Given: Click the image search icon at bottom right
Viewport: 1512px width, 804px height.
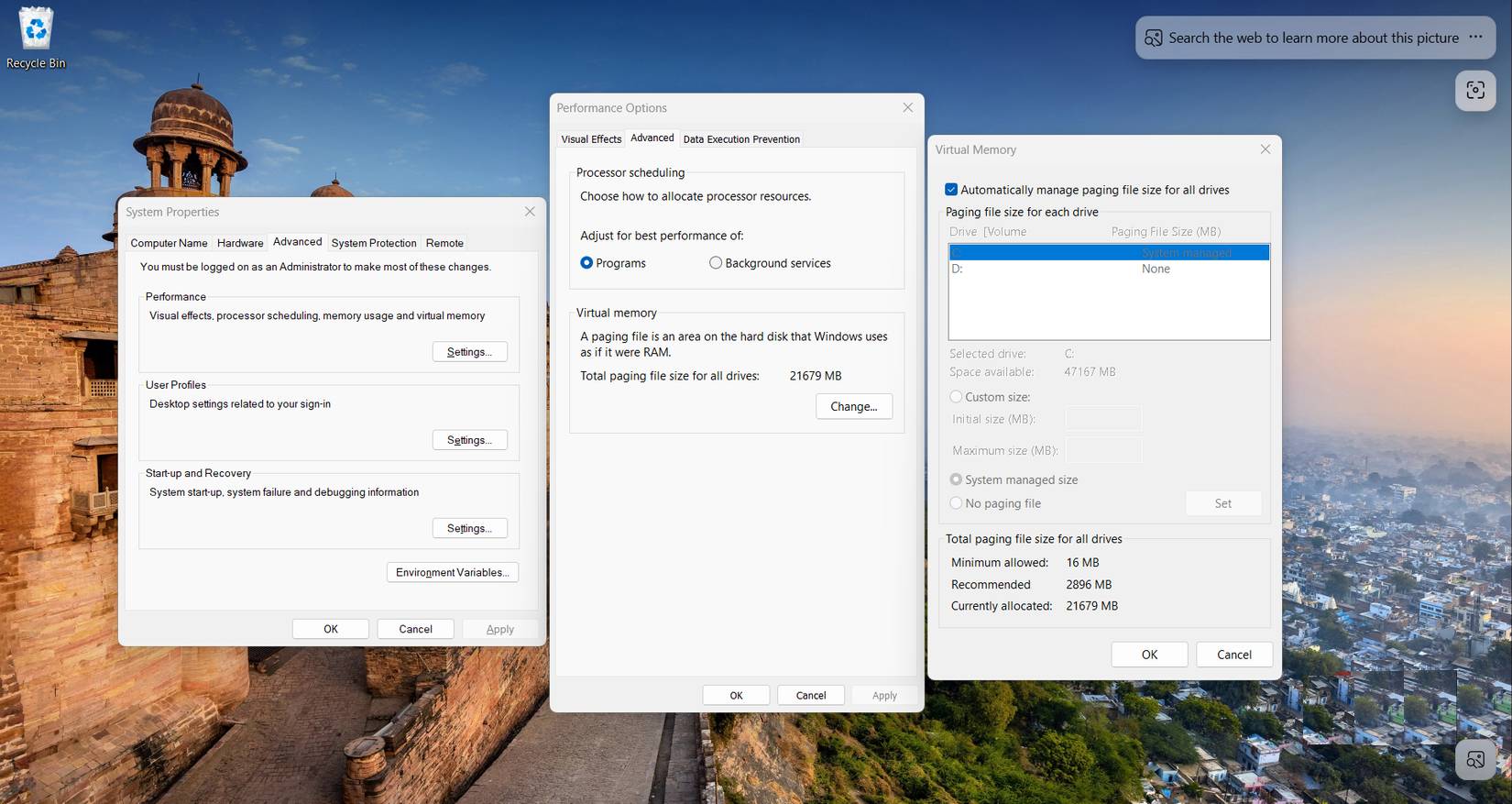Looking at the screenshot, I should [1475, 759].
